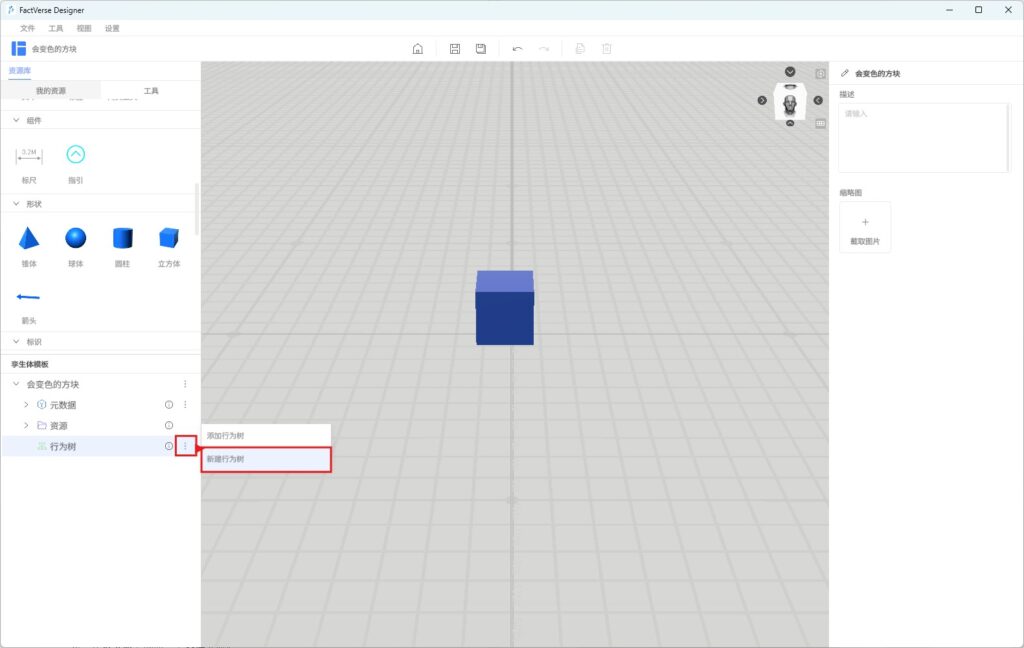Click the 指引 guide component icon

[x=75, y=154]
